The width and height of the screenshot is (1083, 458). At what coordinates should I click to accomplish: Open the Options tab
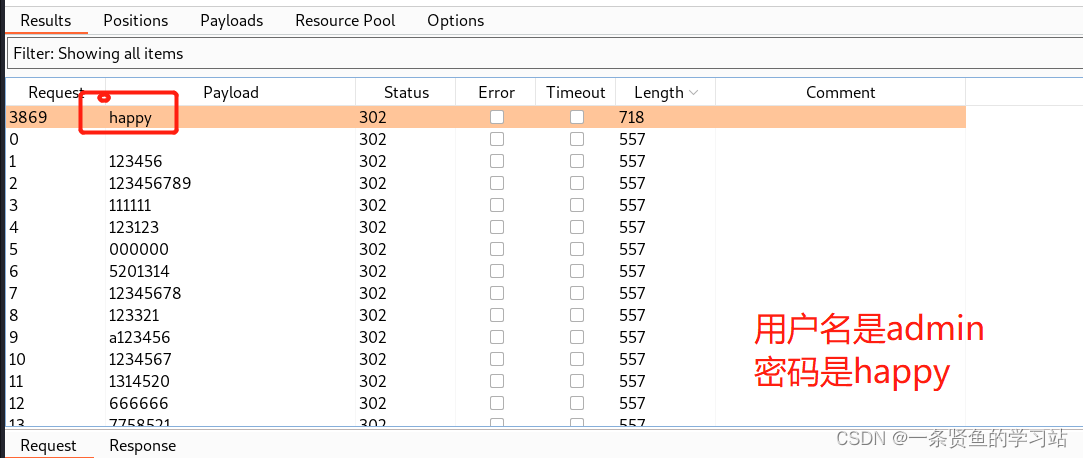pyautogui.click(x=455, y=21)
